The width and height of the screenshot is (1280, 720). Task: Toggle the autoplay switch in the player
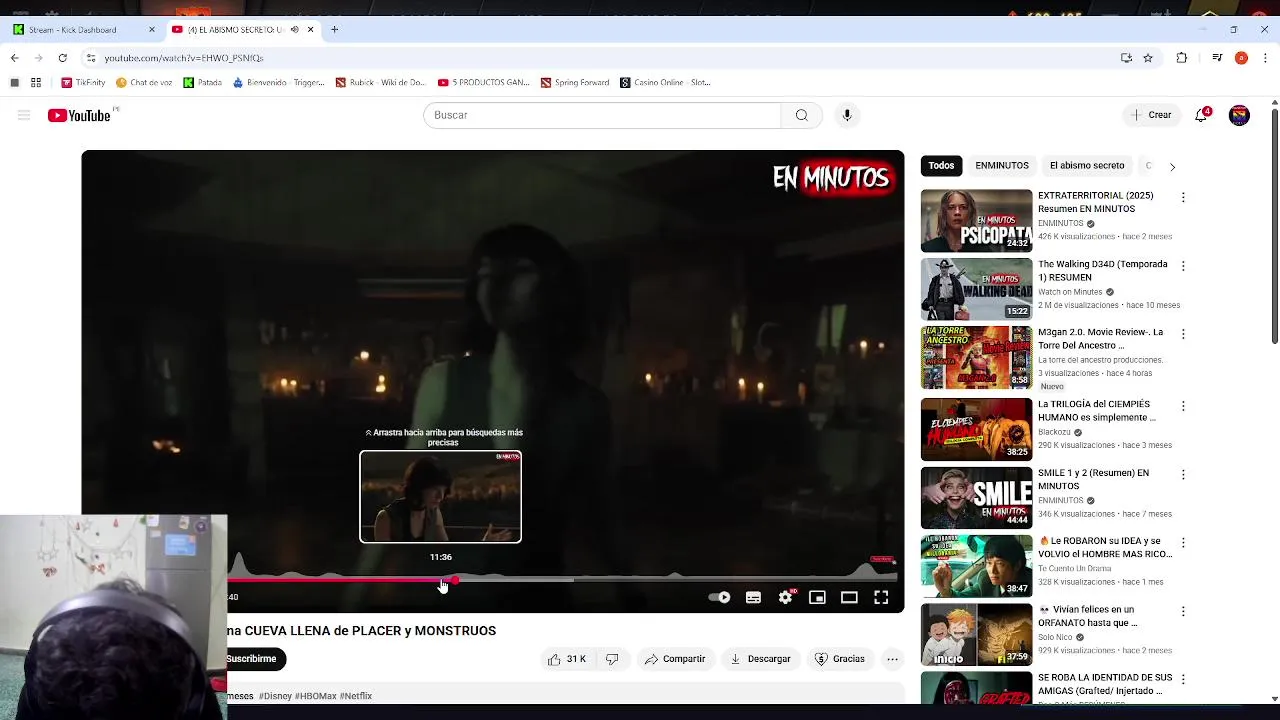pos(719,597)
